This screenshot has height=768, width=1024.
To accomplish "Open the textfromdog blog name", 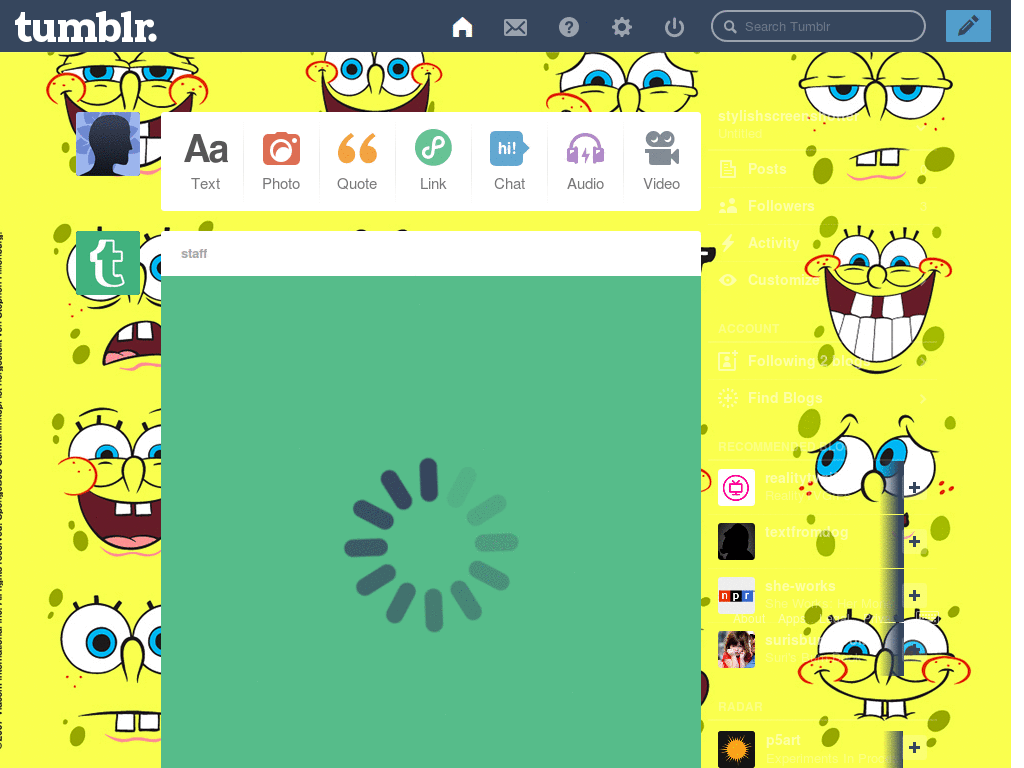I will [x=807, y=532].
